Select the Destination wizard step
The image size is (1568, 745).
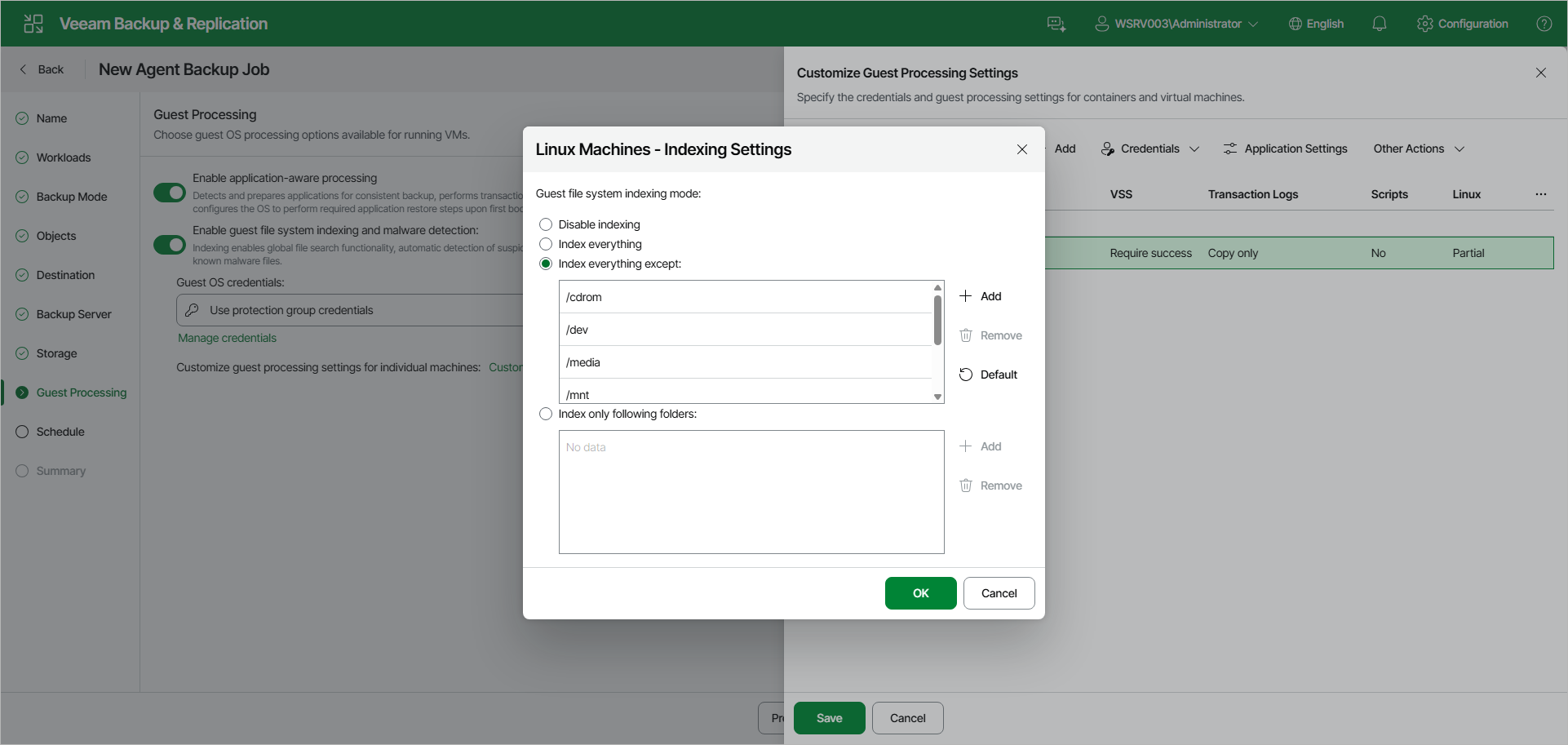tap(65, 275)
